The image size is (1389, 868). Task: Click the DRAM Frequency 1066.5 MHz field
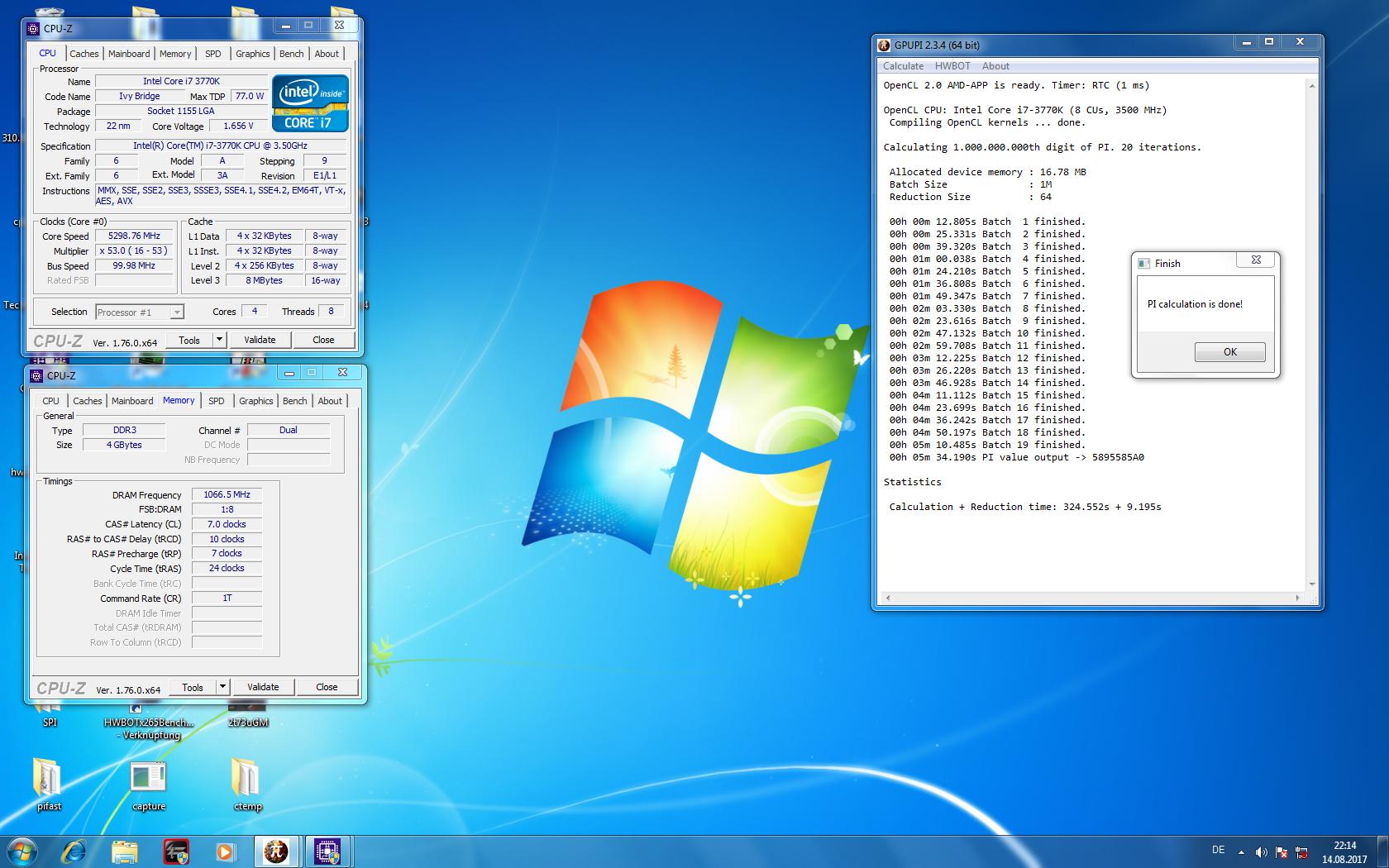(227, 494)
